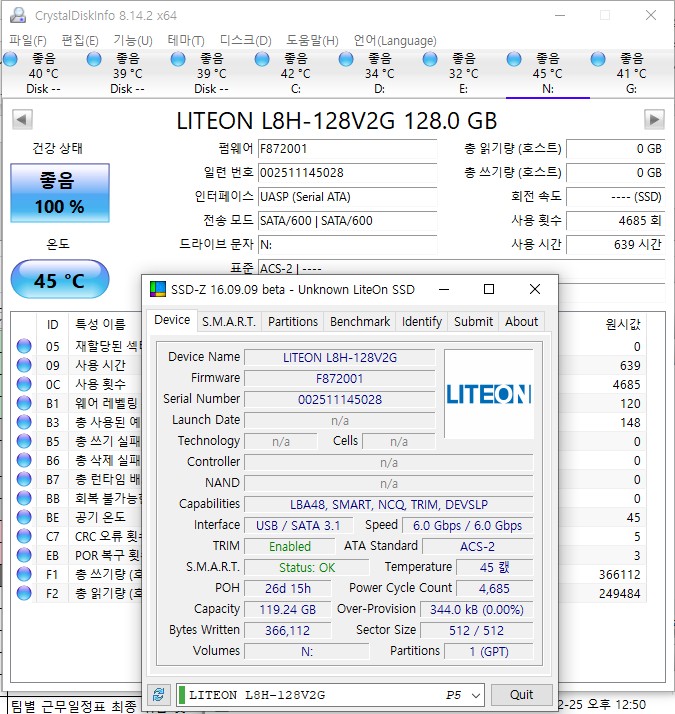675x714 pixels.
Task: Click the SSD-Z title bar app icon
Action: [x=158, y=290]
